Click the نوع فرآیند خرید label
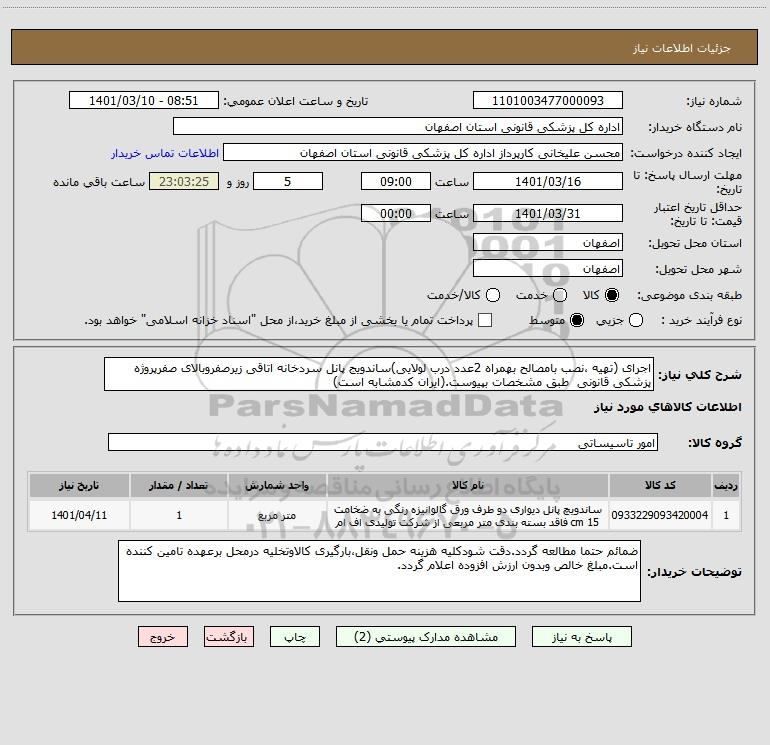This screenshot has height=745, width=770. point(701,320)
